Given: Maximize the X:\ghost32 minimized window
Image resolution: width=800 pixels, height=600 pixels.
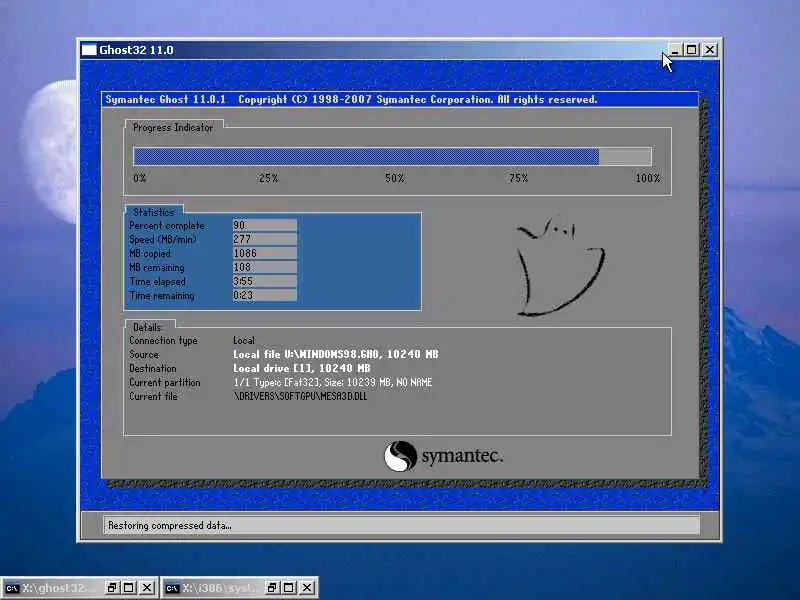Looking at the screenshot, I should click(x=129, y=588).
